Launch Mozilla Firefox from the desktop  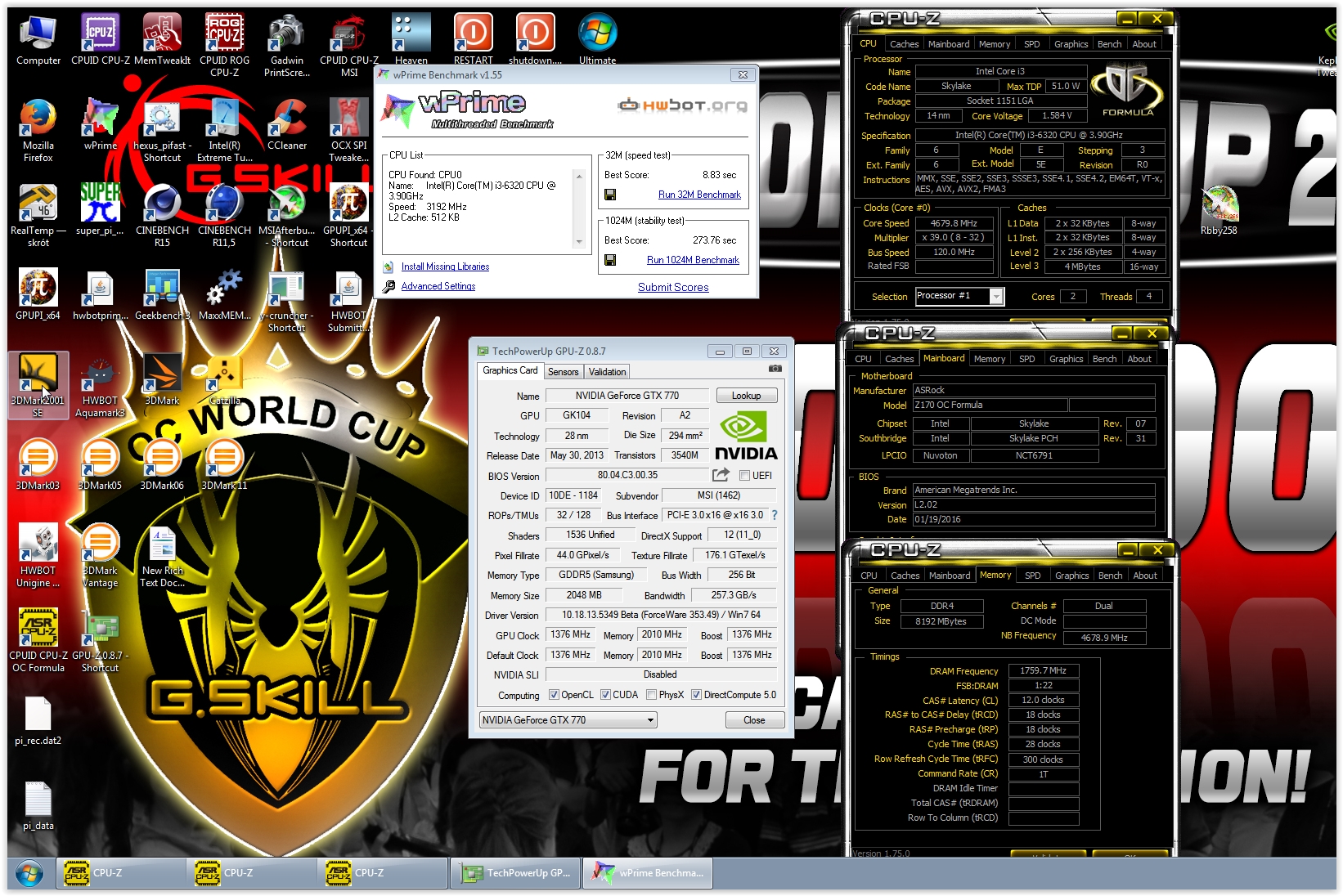[x=38, y=131]
